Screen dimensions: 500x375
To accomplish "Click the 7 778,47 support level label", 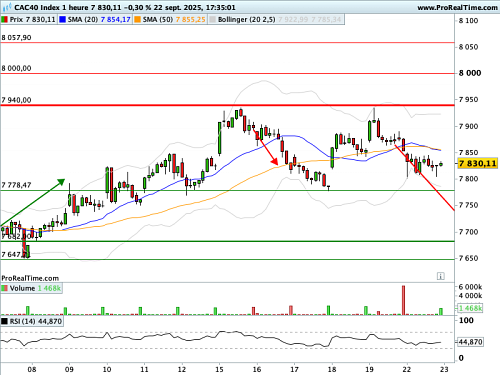I will (x=16, y=185).
